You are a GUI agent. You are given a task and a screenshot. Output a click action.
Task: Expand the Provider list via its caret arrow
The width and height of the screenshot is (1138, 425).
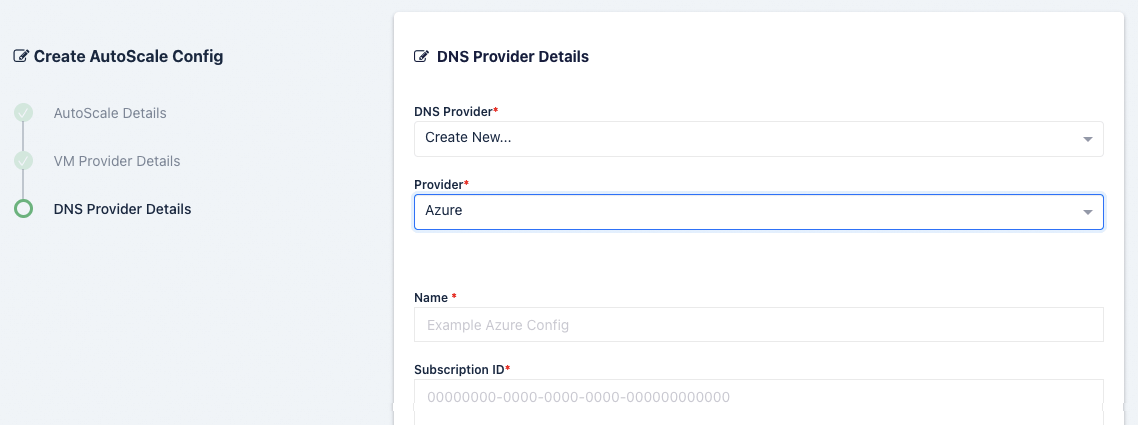pyautogui.click(x=1088, y=213)
